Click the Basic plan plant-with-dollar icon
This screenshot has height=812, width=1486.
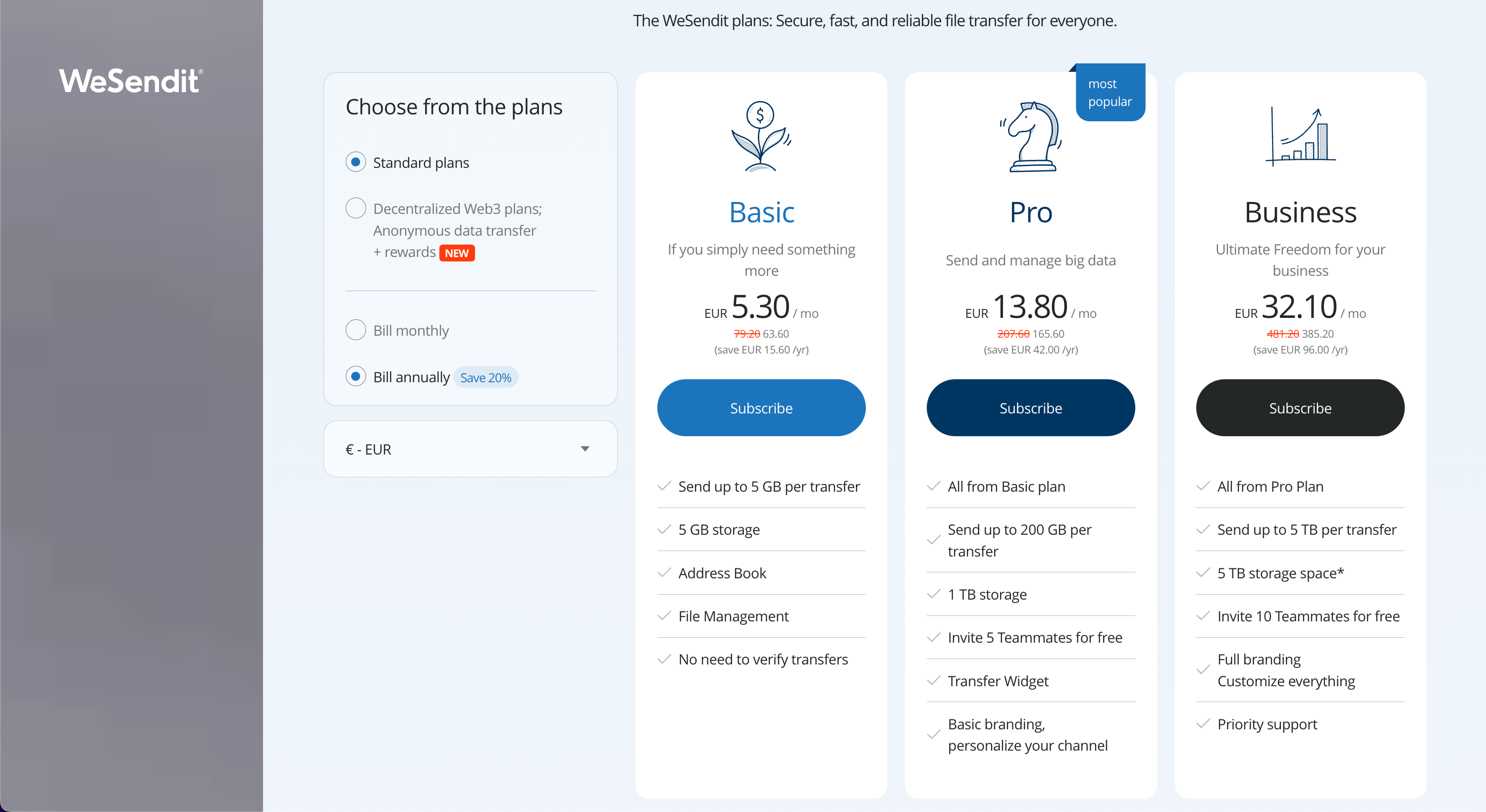761,137
